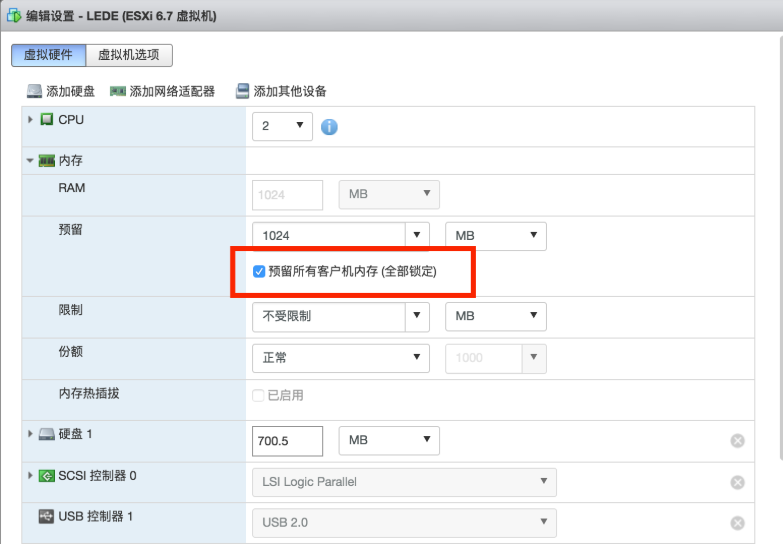Click 添加硬盘 to add a hard disk
Screen dimensions: 783x544
click(x=61, y=91)
